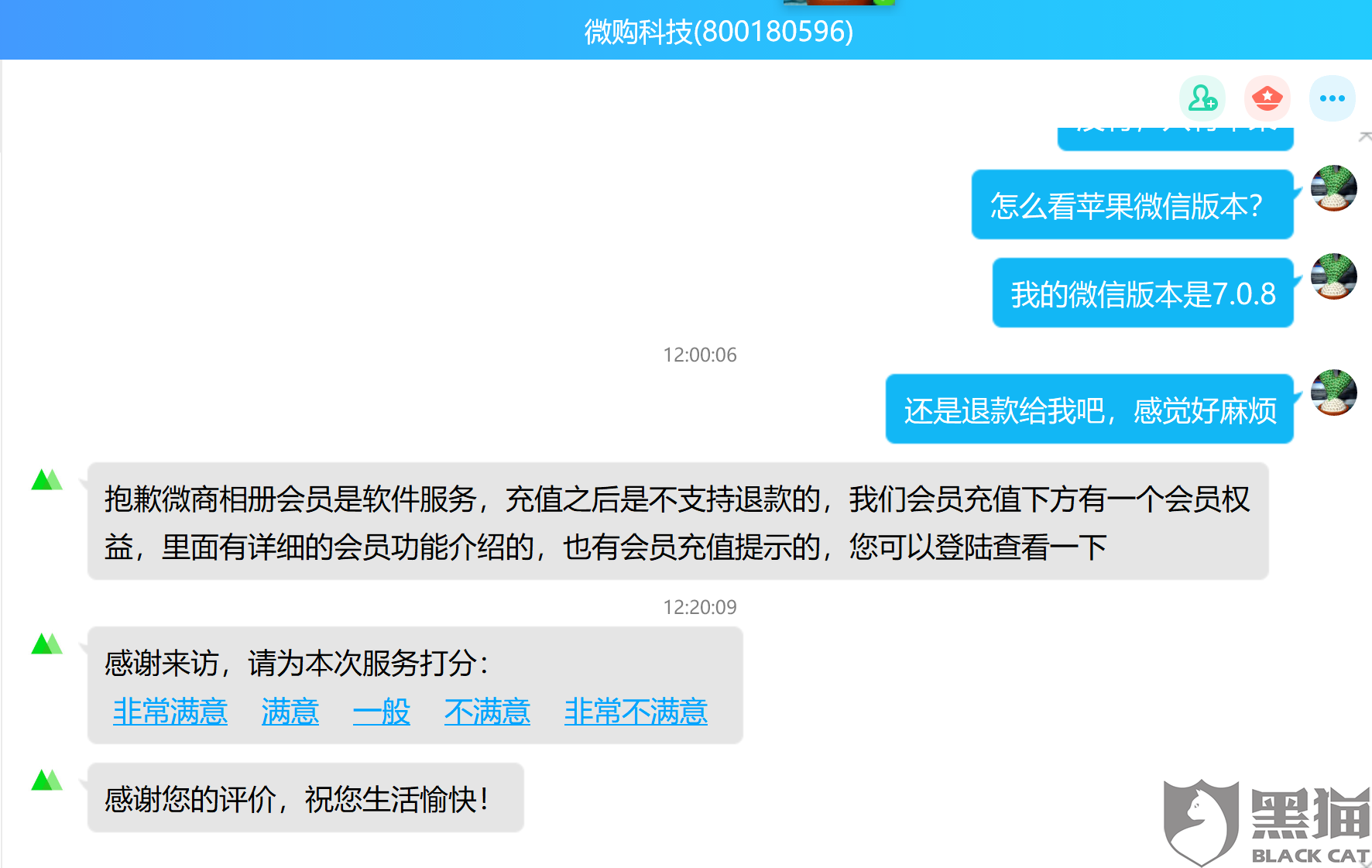Click the 感谢来访，请为本次服务打分 prompt text
Screen dimensions: 1372x868
pyautogui.click(x=297, y=663)
